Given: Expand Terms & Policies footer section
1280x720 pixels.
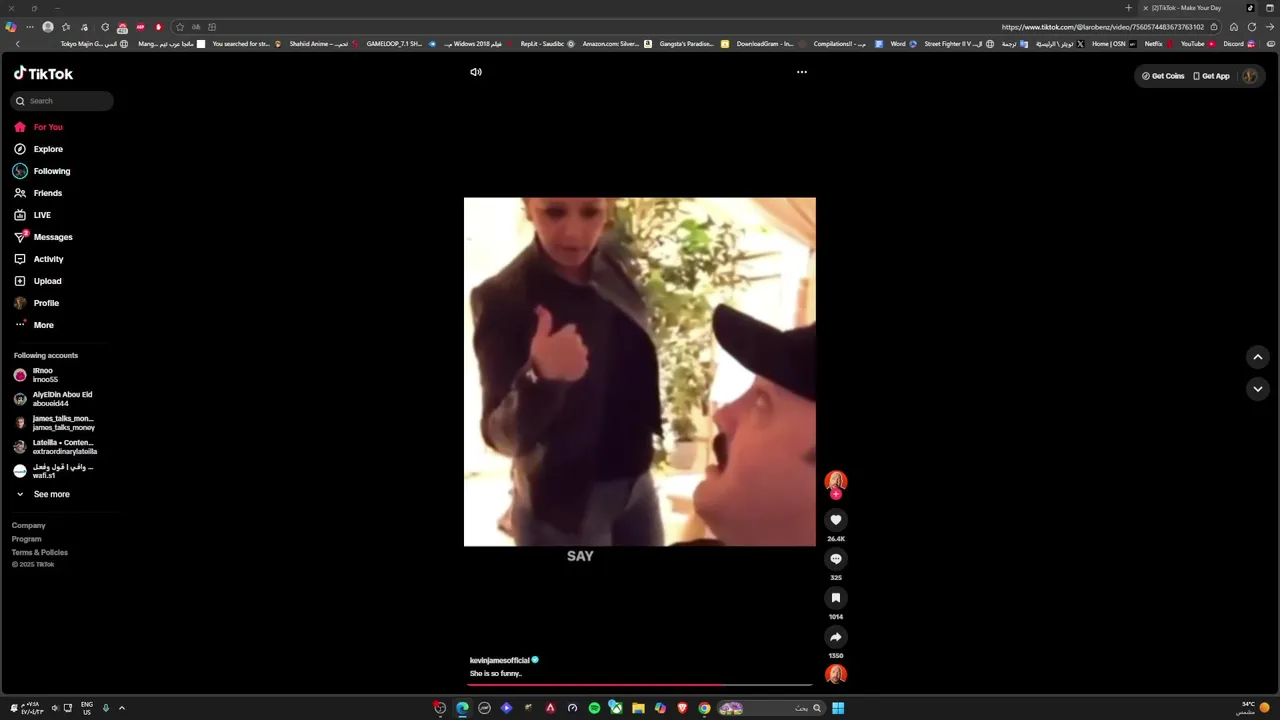Looking at the screenshot, I should point(40,552).
